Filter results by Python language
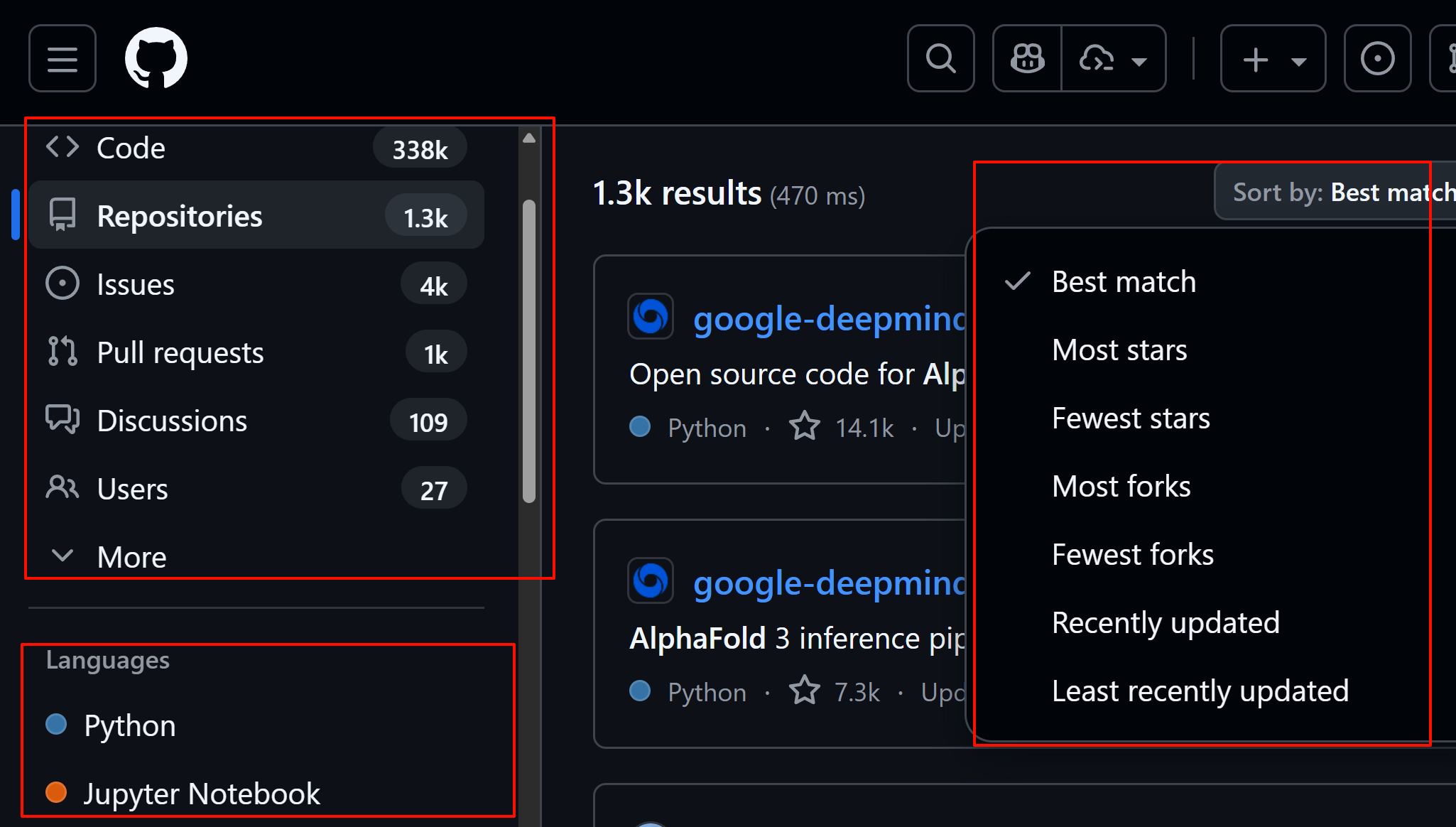Image resolution: width=1456 pixels, height=827 pixels. tap(129, 725)
